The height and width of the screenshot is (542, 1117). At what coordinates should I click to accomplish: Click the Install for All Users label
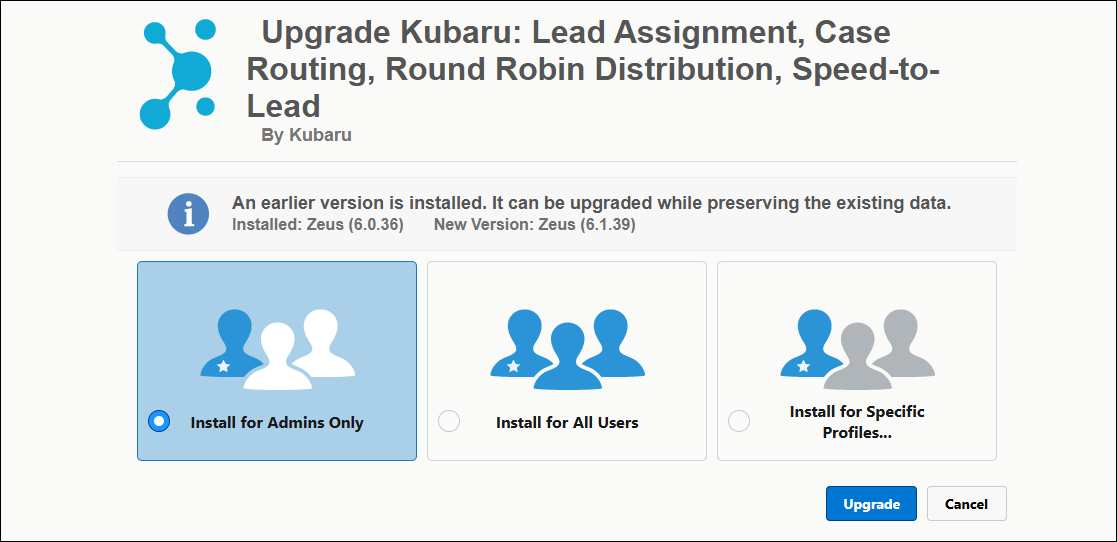[567, 422]
